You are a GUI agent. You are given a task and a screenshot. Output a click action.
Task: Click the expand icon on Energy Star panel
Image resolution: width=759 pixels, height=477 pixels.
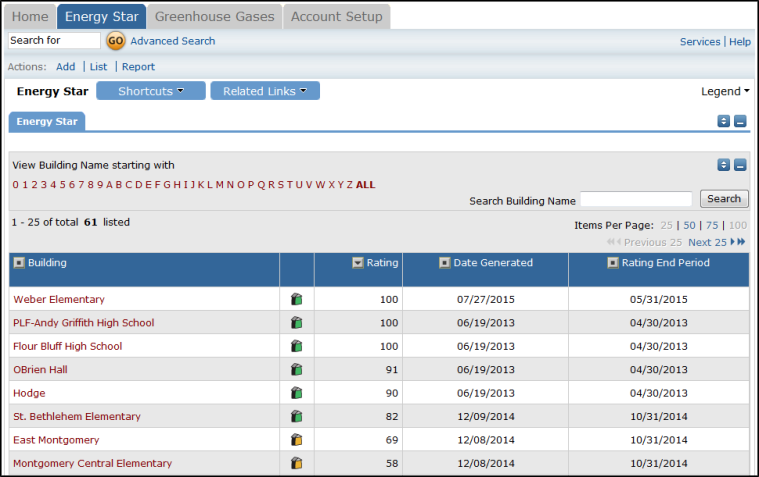coord(724,121)
